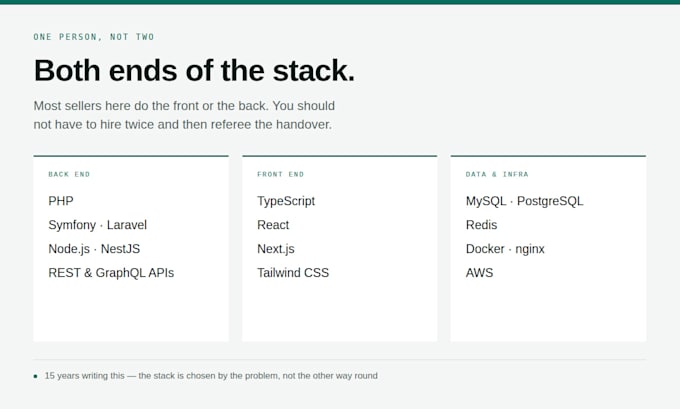Click the 'DATA & INFRA' card label
680x409 pixels.
[497, 174]
